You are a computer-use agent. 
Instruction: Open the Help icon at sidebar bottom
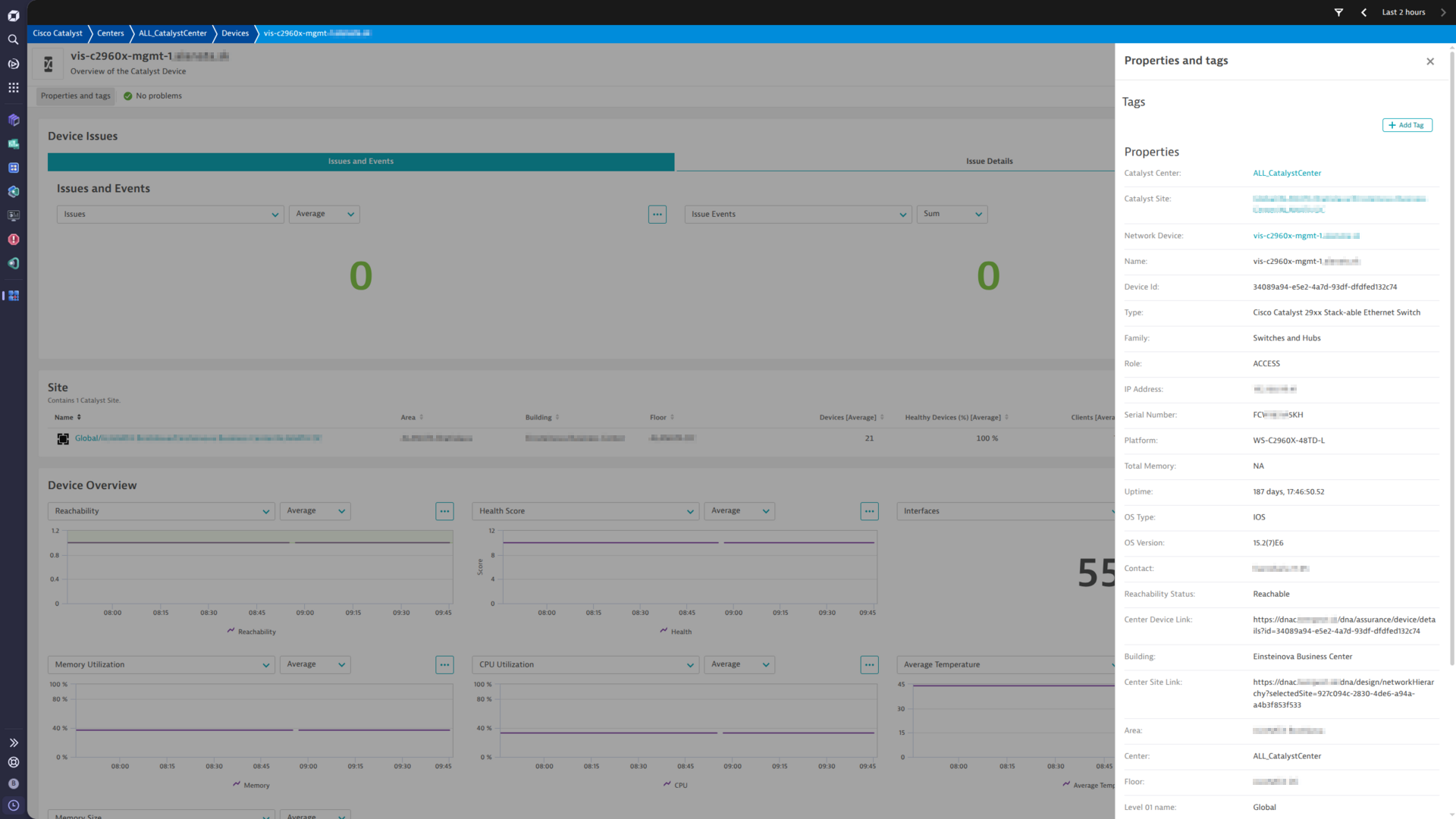pos(13,762)
